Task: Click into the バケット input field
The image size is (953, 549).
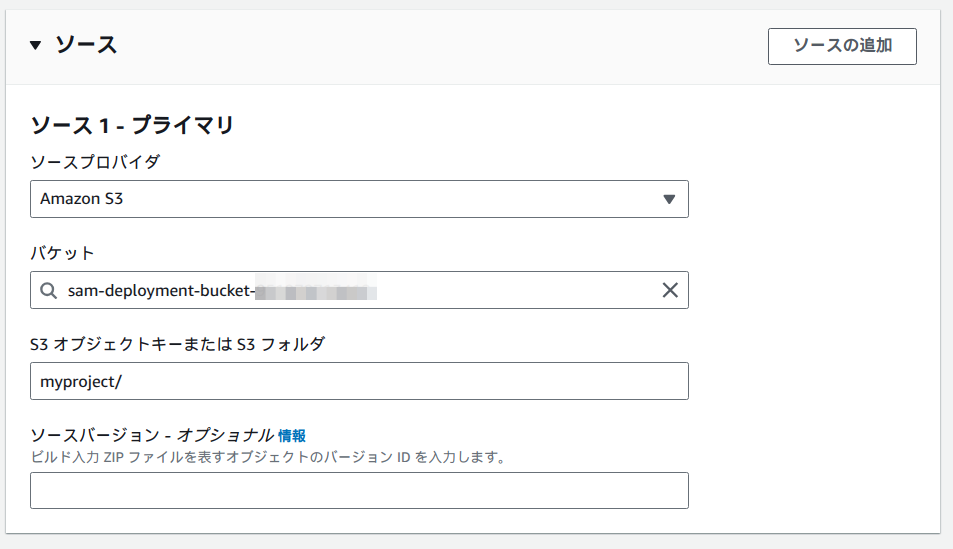Action: (359, 290)
